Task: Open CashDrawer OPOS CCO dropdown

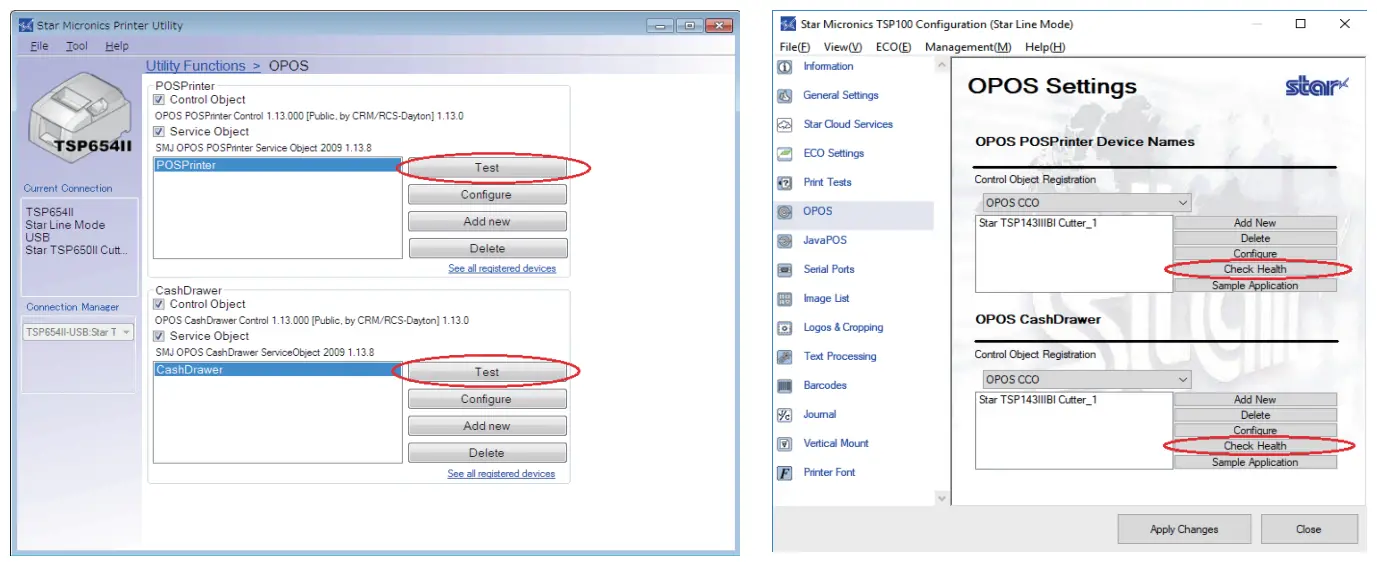Action: 1086,380
